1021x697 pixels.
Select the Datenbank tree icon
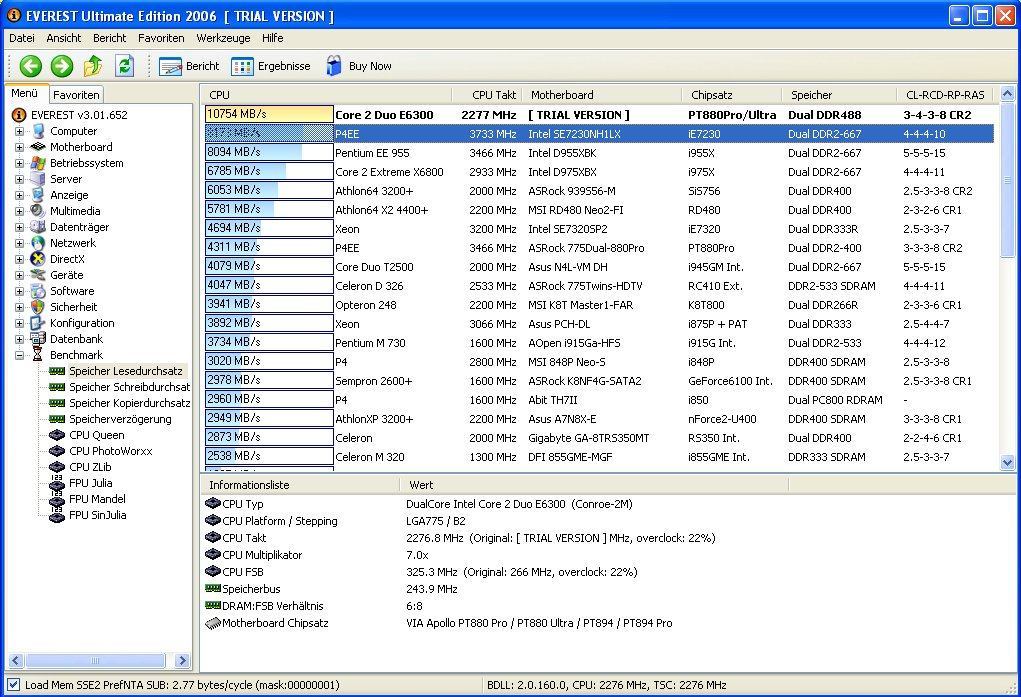(38, 339)
